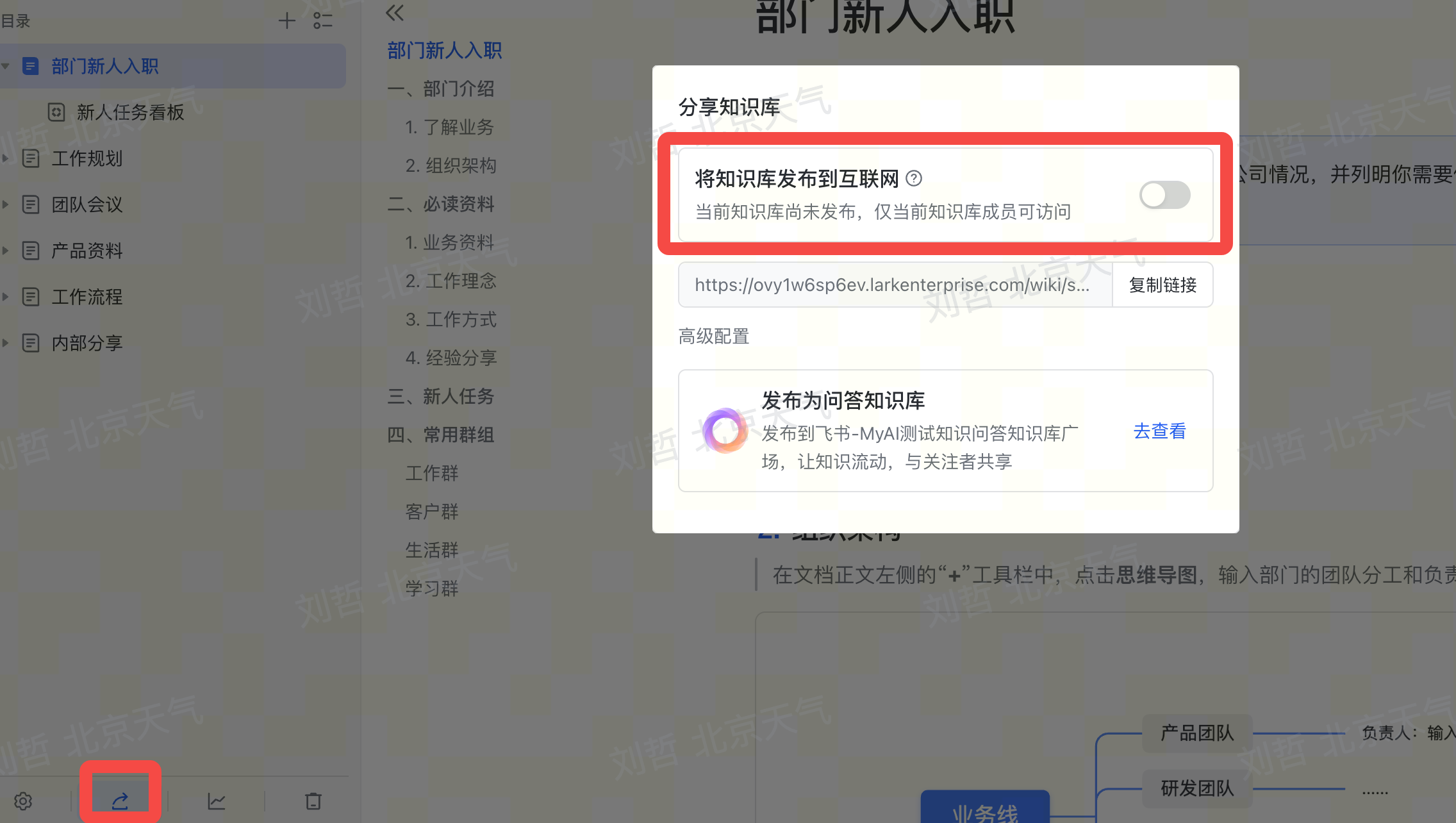1456x823 pixels.
Task: Collapse outline with double chevron icon
Action: [x=395, y=13]
